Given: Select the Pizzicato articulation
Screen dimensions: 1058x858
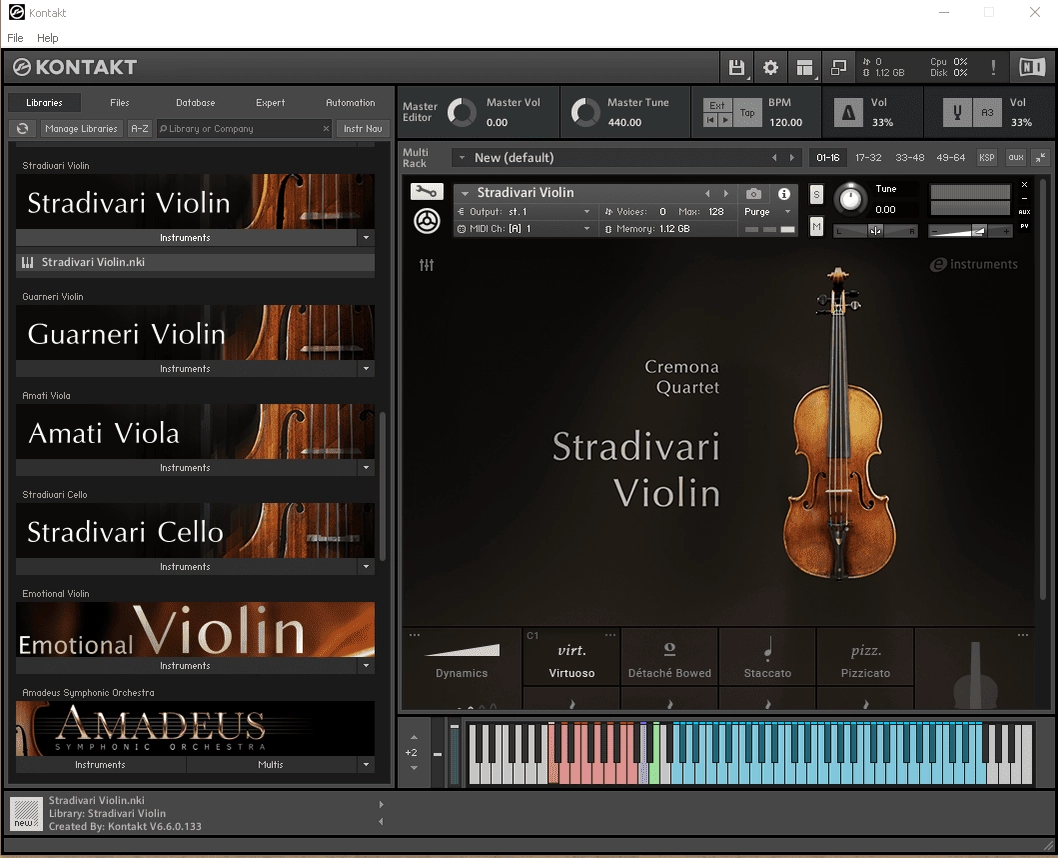Looking at the screenshot, I should point(865,658).
